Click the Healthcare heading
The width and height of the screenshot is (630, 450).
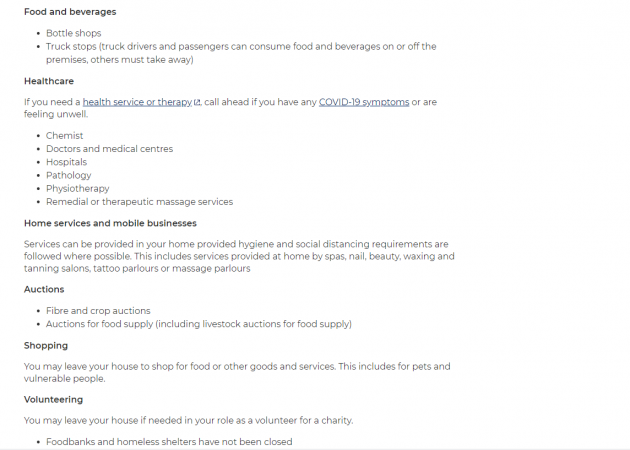pyautogui.click(x=49, y=81)
